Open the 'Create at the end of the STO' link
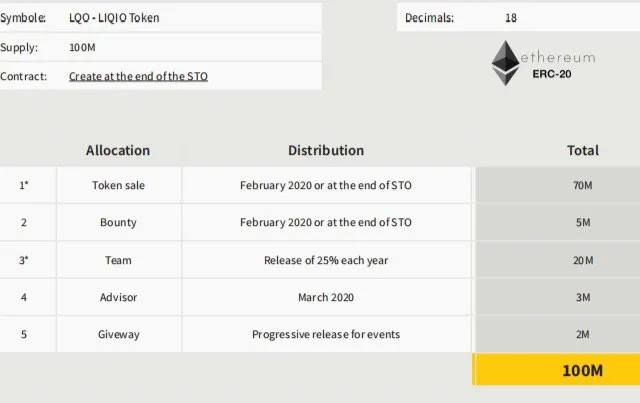This screenshot has height=403, width=640. pyautogui.click(x=138, y=76)
